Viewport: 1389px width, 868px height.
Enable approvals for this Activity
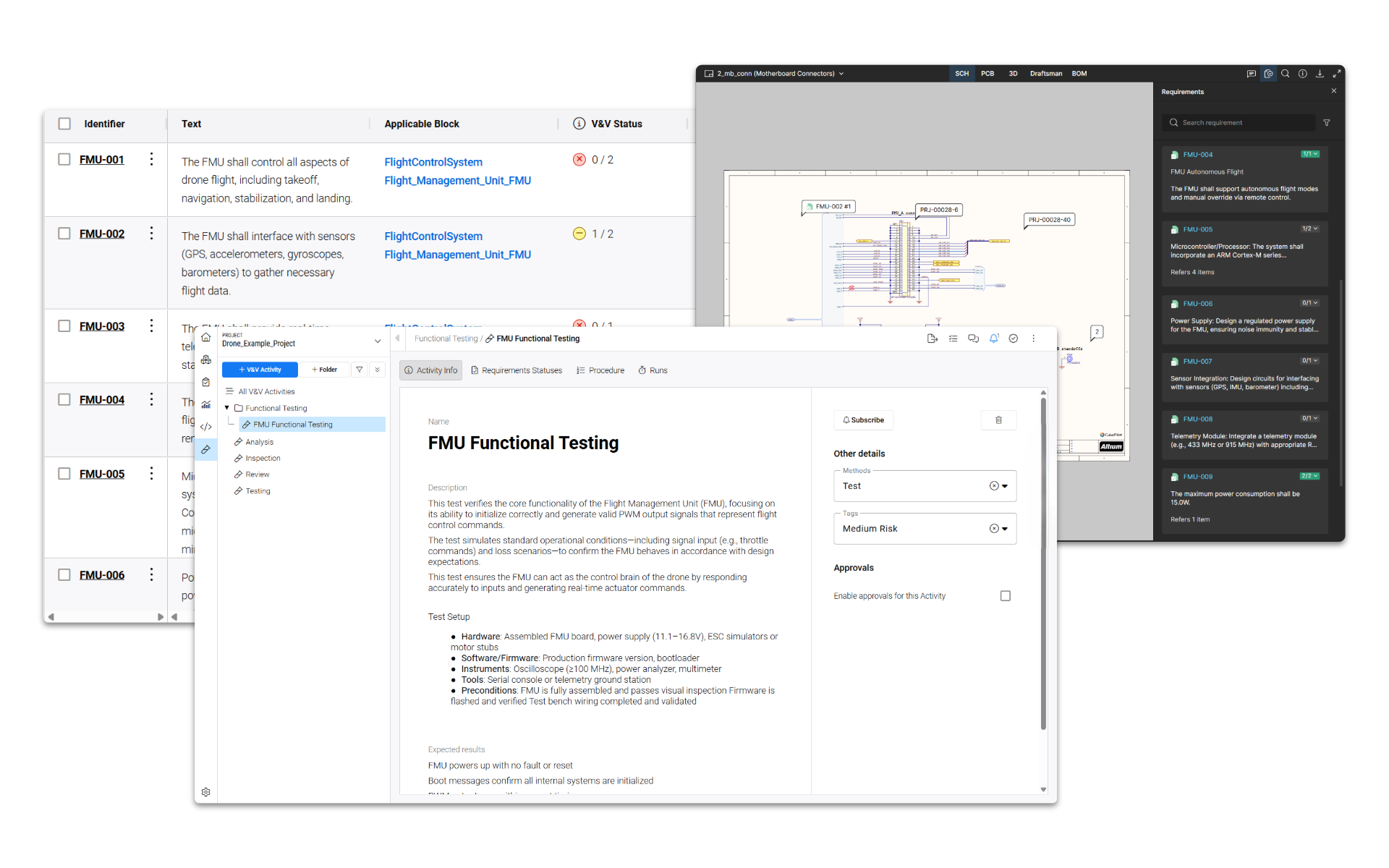point(1005,595)
